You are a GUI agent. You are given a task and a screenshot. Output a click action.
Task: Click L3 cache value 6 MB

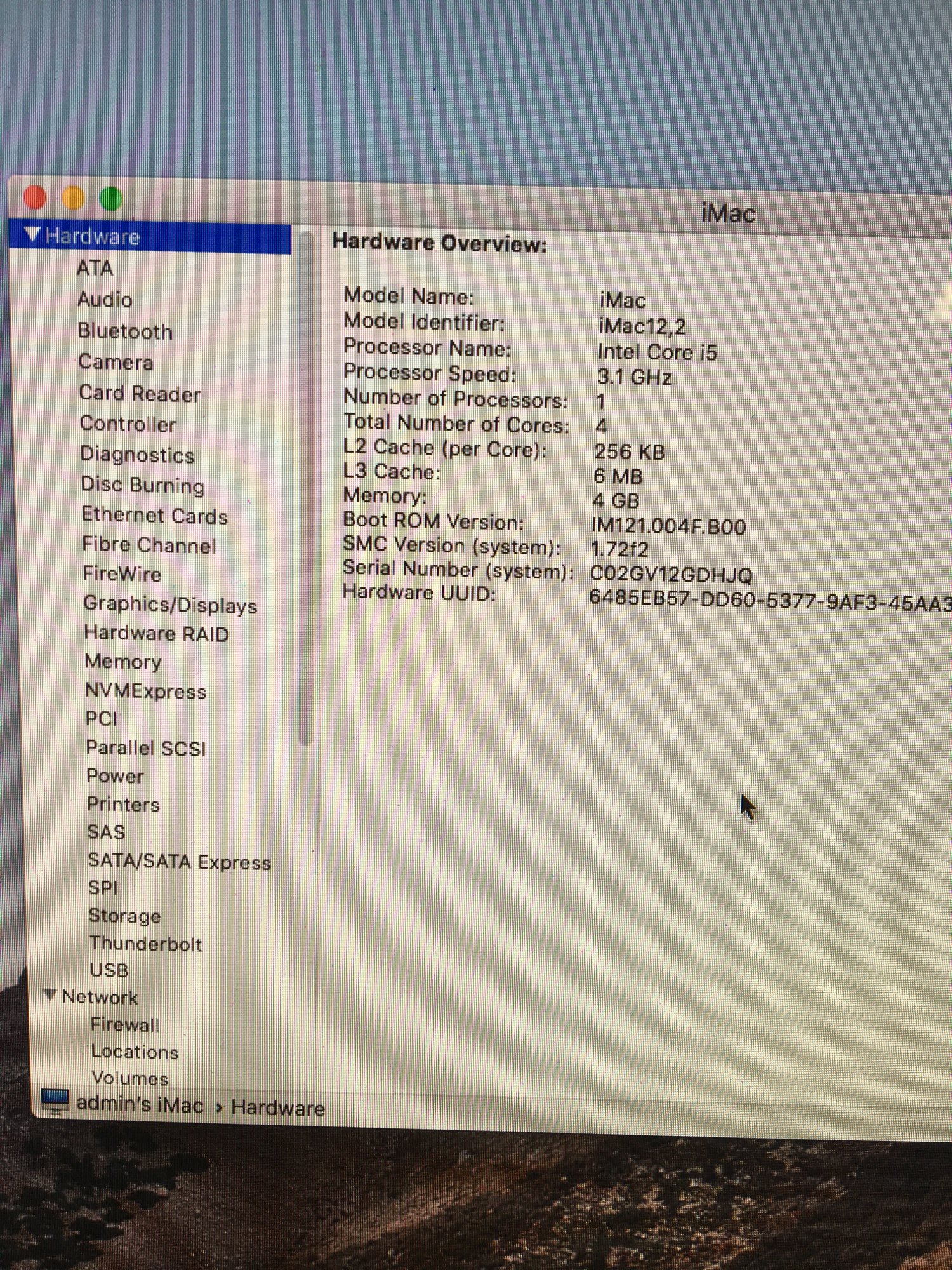tap(618, 476)
